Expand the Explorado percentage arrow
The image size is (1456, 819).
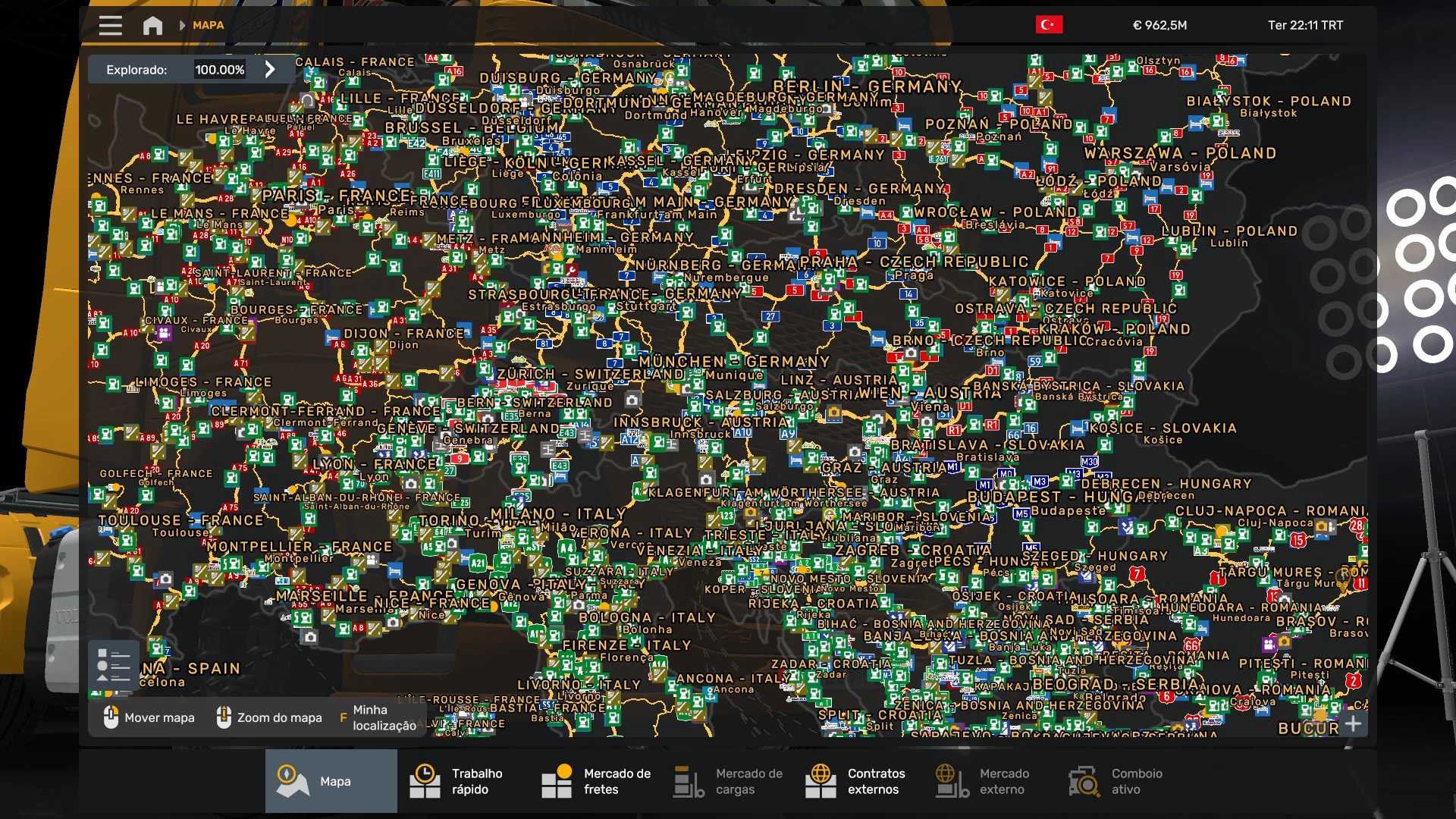click(x=271, y=70)
